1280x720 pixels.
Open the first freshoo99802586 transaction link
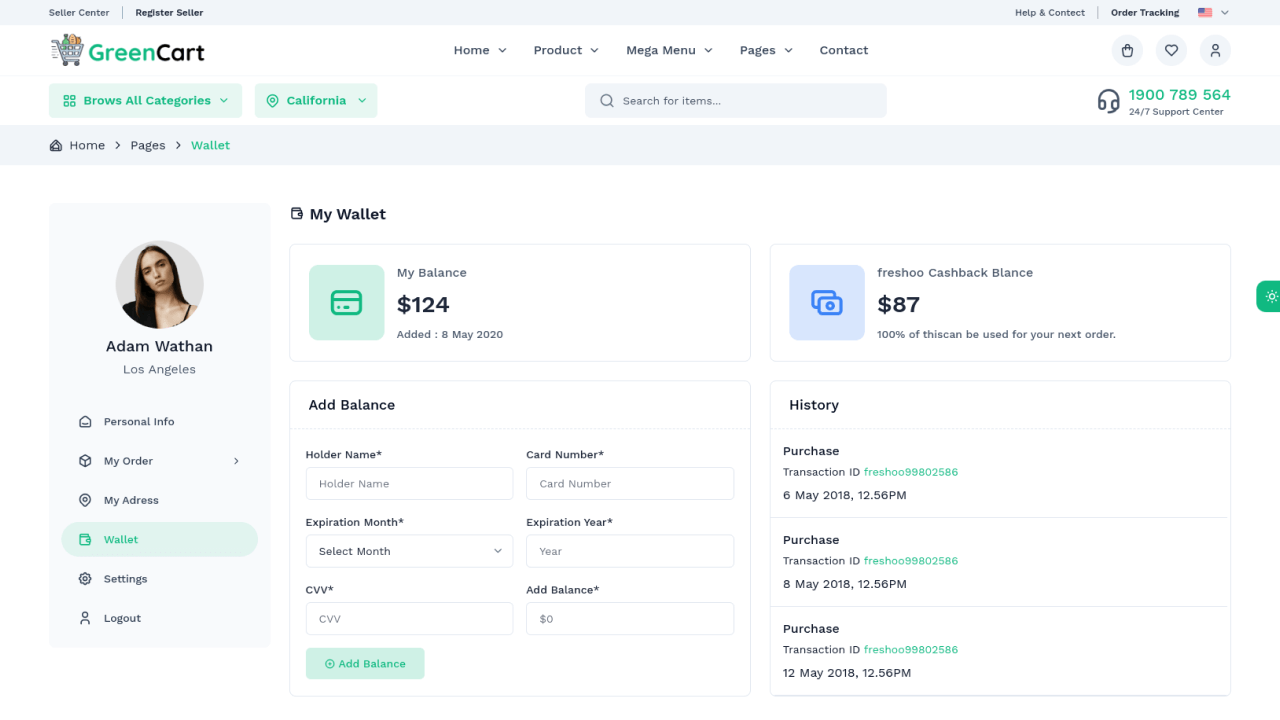tap(911, 472)
